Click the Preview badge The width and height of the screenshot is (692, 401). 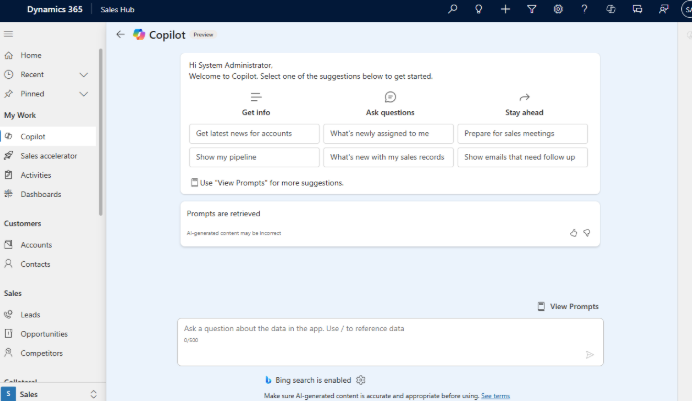click(x=203, y=34)
